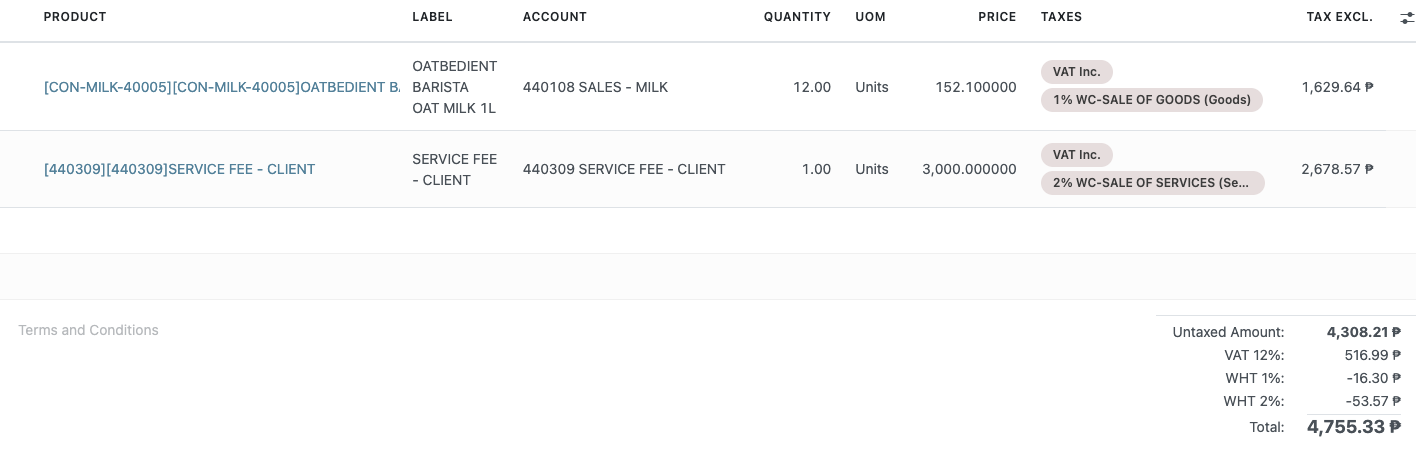
Task: Click tax-excluded amount 1,629.64 ₱
Action: tap(1338, 87)
